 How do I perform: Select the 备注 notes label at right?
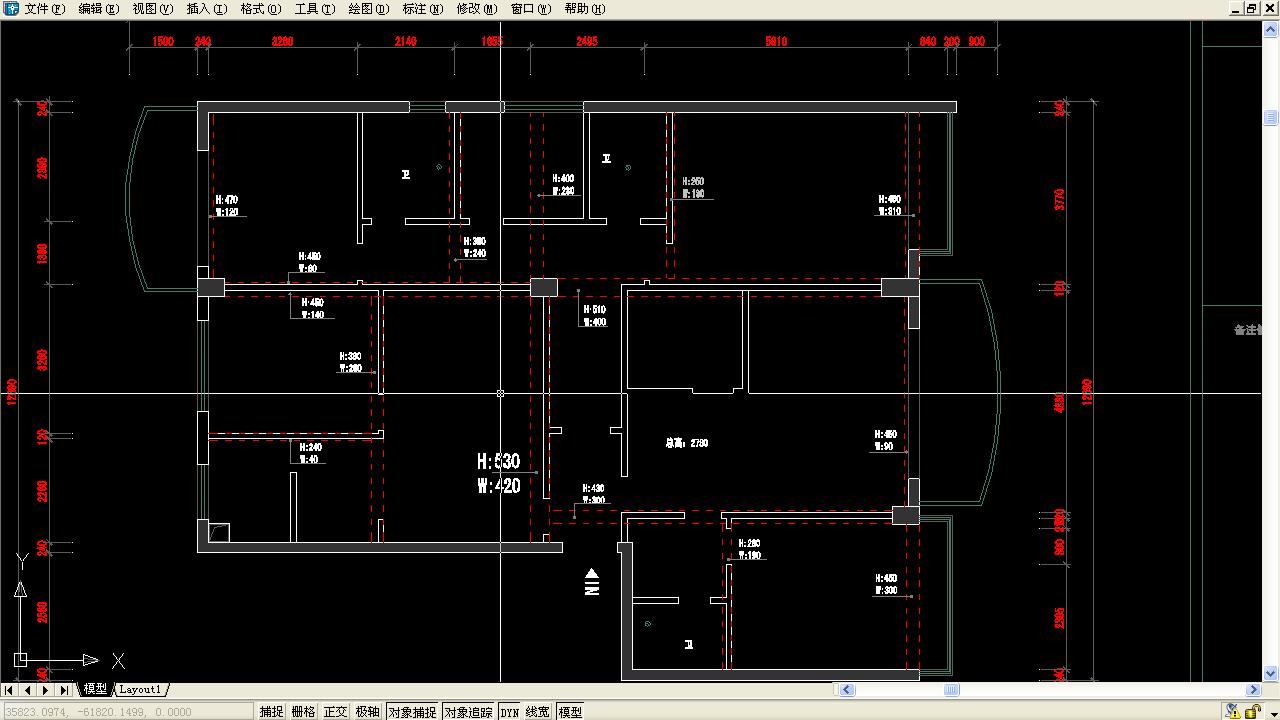(x=1248, y=330)
